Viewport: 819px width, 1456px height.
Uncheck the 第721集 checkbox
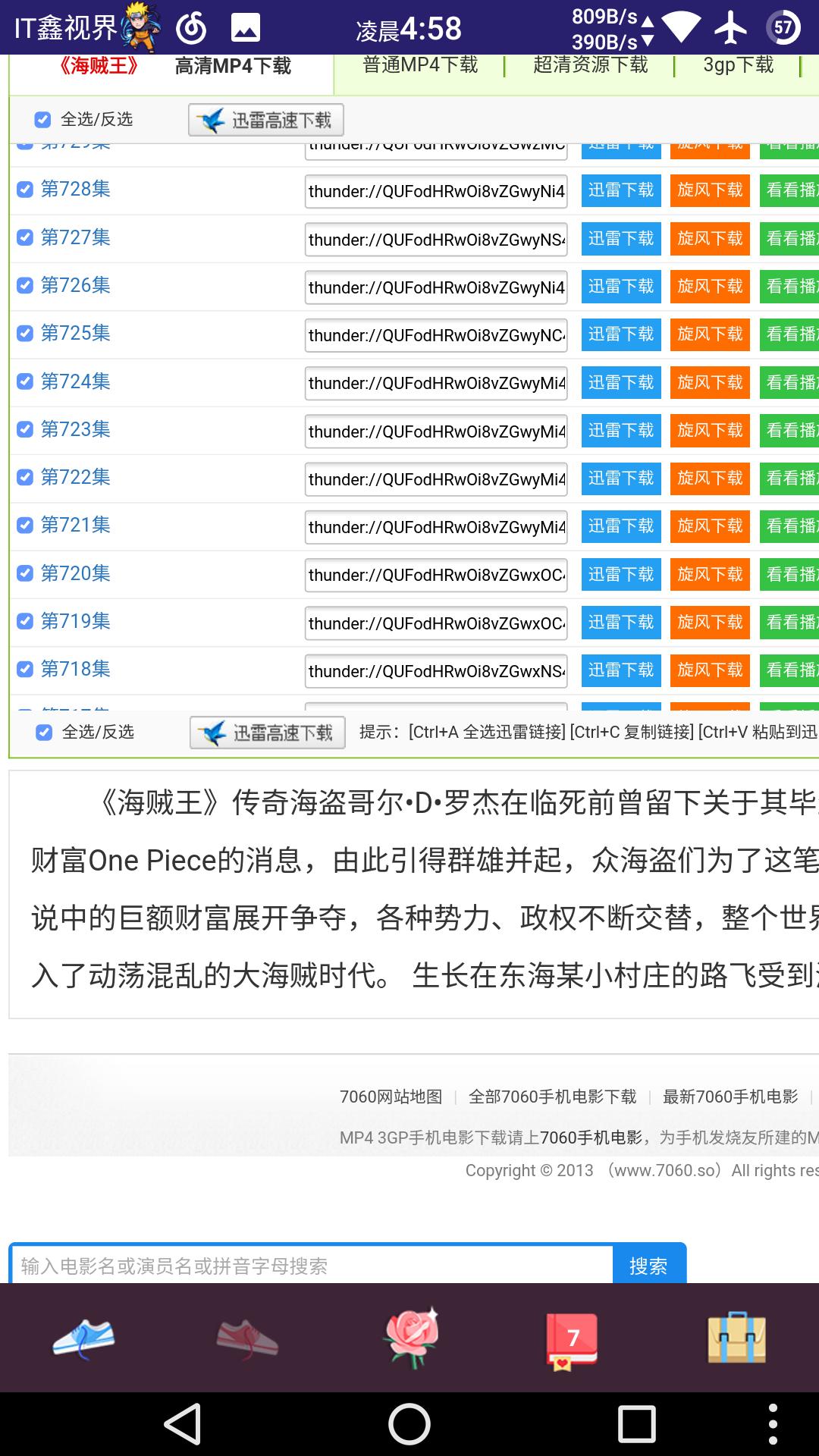point(25,525)
